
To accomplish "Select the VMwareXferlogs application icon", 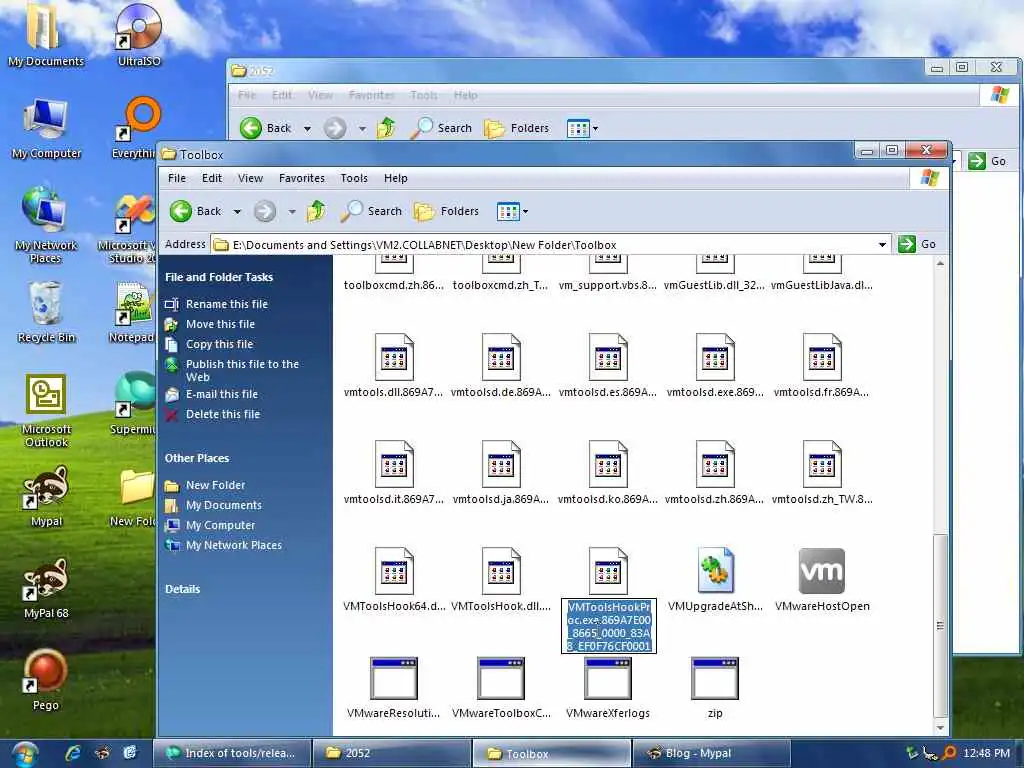I will [x=608, y=679].
